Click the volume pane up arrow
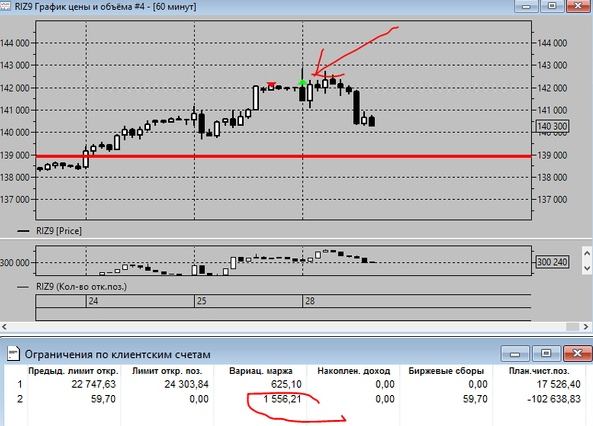593x426 pixels. click(x=587, y=253)
